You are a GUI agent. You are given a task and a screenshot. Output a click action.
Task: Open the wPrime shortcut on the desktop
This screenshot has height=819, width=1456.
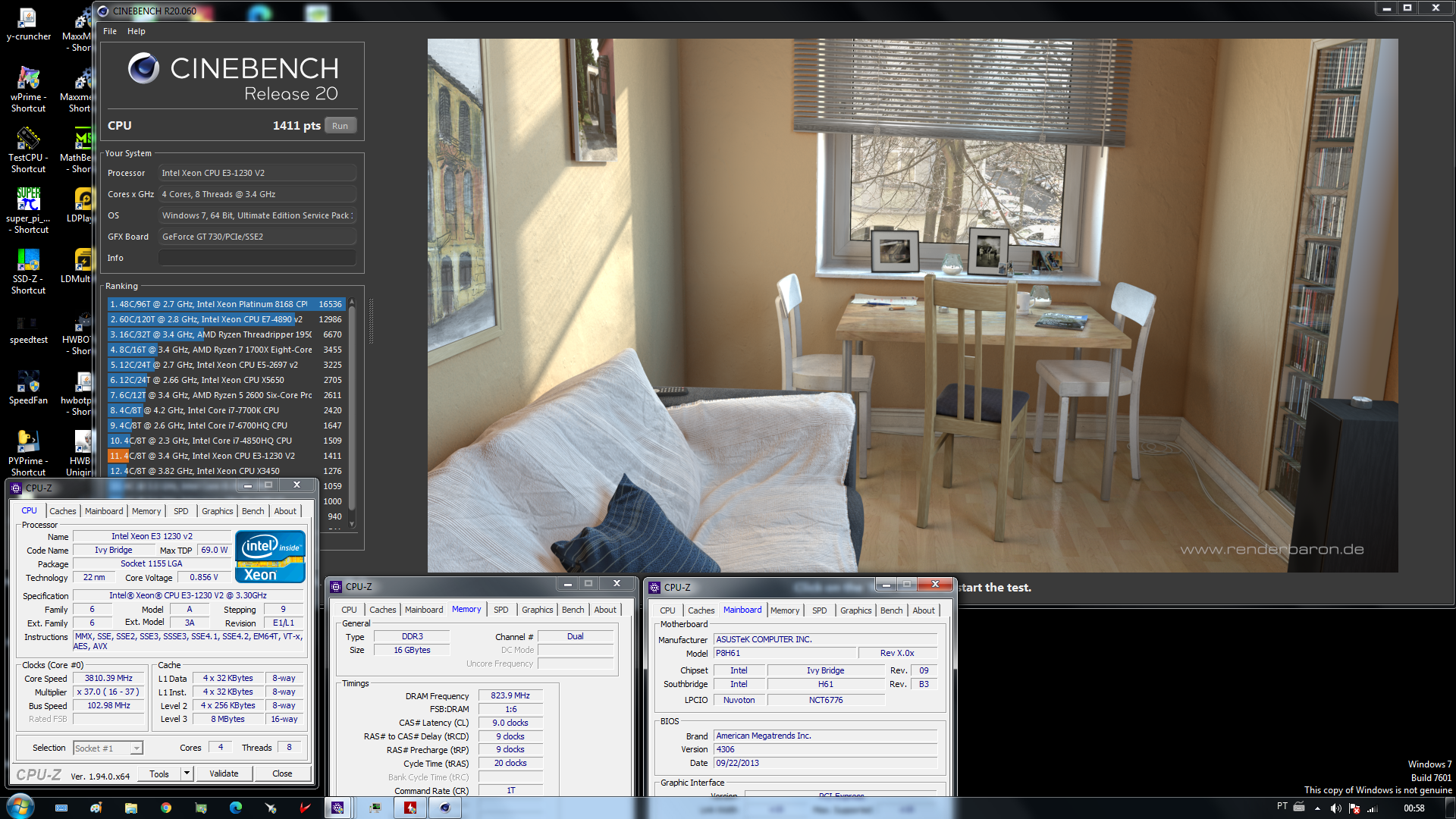(28, 89)
